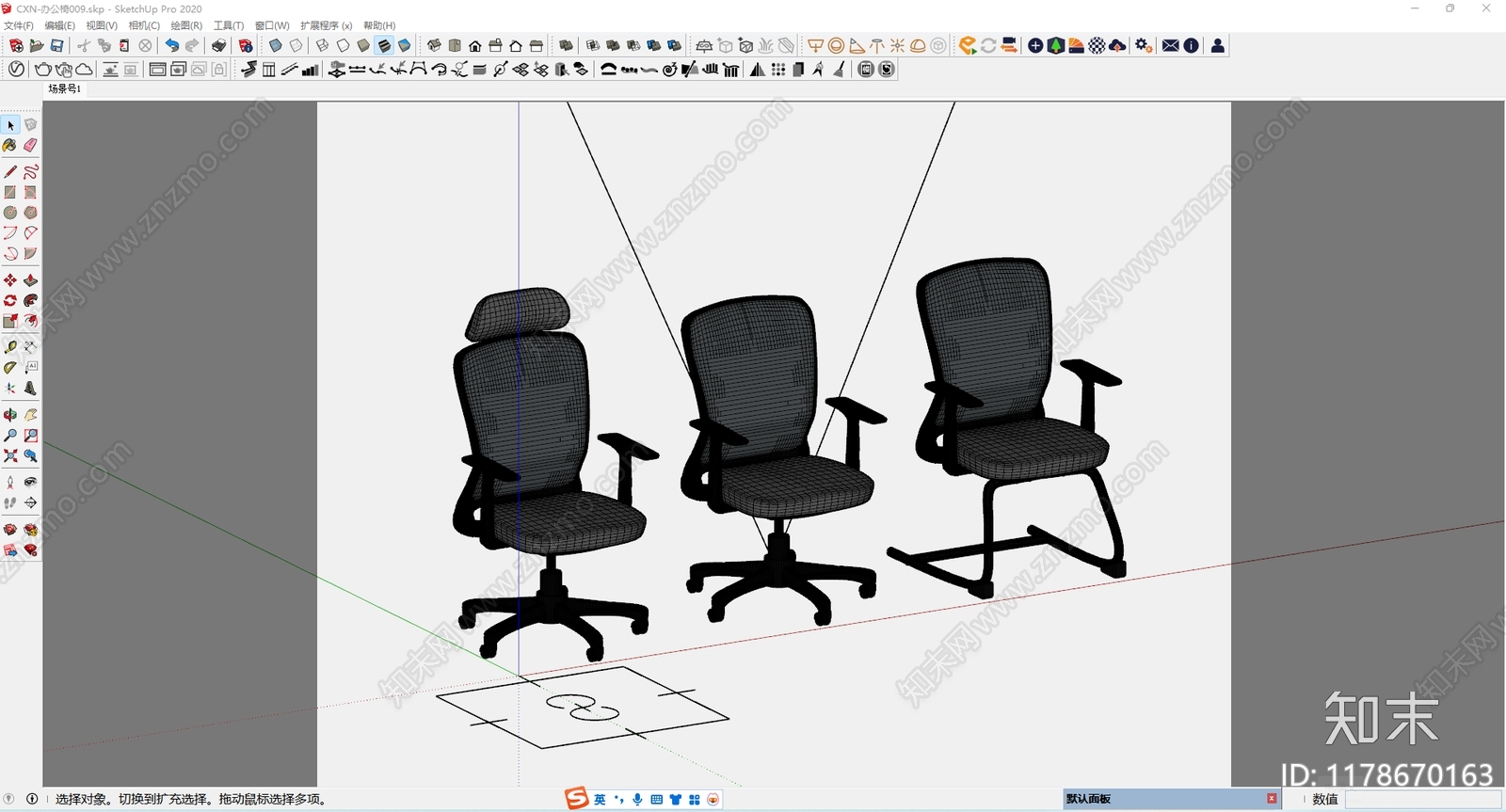Select the Scale tool

click(10, 321)
